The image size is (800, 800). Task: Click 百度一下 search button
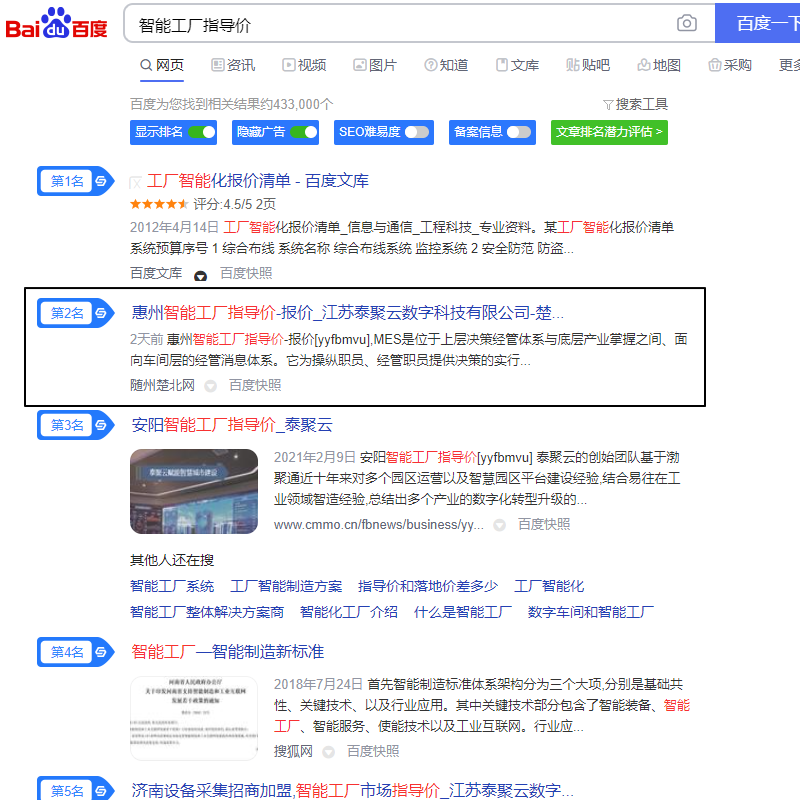pos(758,23)
